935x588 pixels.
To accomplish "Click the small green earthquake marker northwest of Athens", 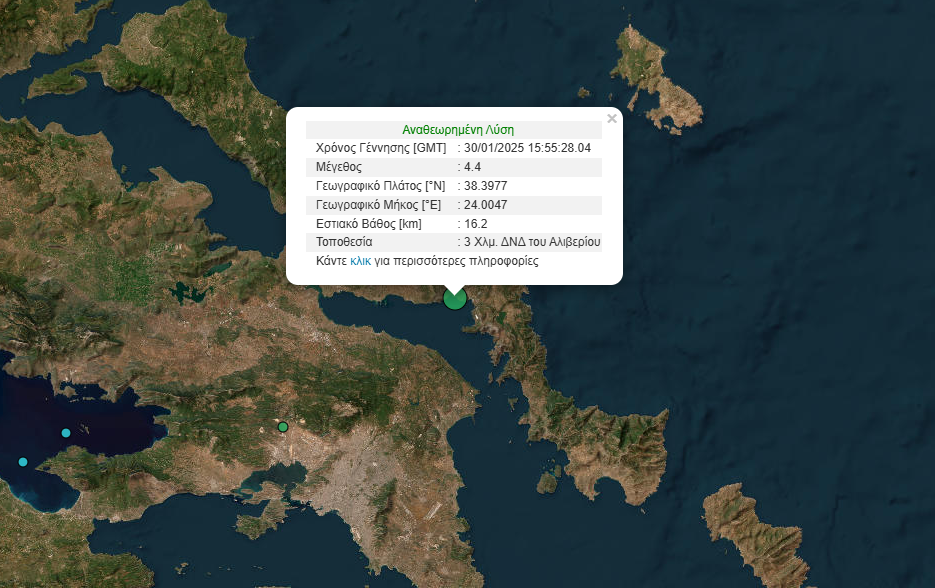I will (x=283, y=427).
